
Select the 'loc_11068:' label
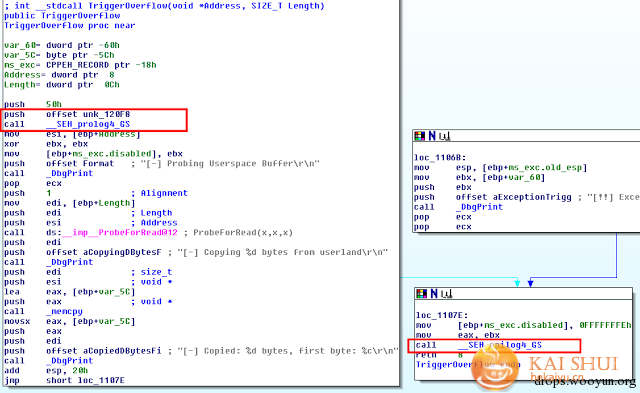[x=440, y=158]
